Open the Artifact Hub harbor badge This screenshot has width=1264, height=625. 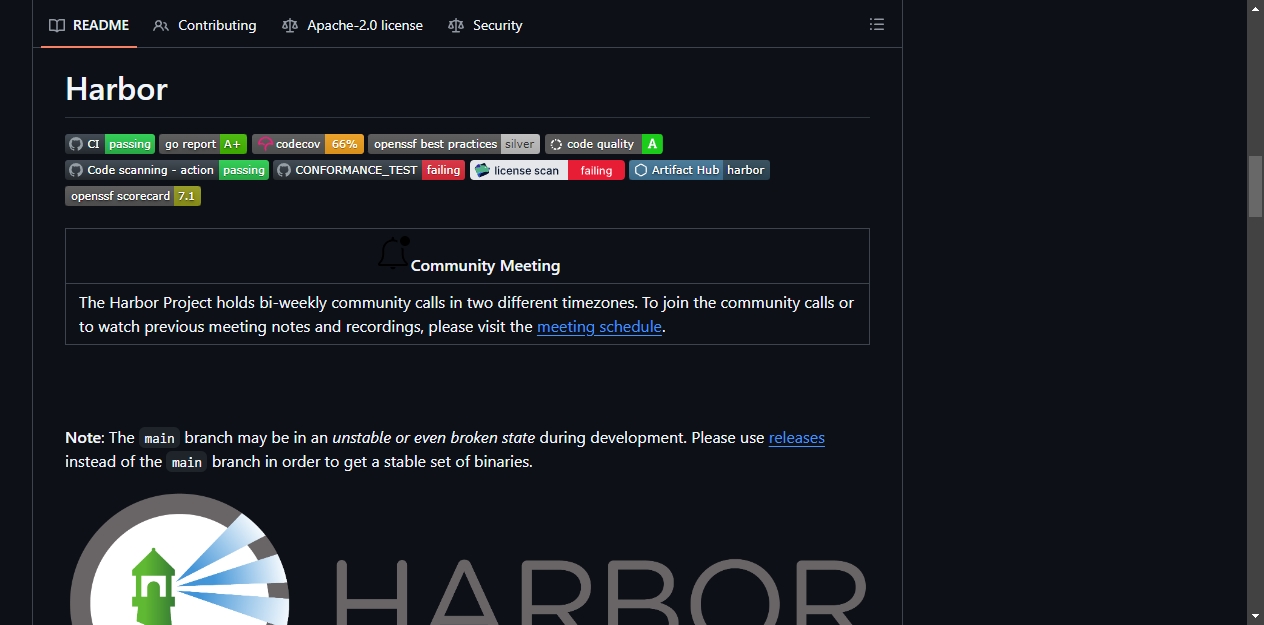pyautogui.click(x=699, y=170)
